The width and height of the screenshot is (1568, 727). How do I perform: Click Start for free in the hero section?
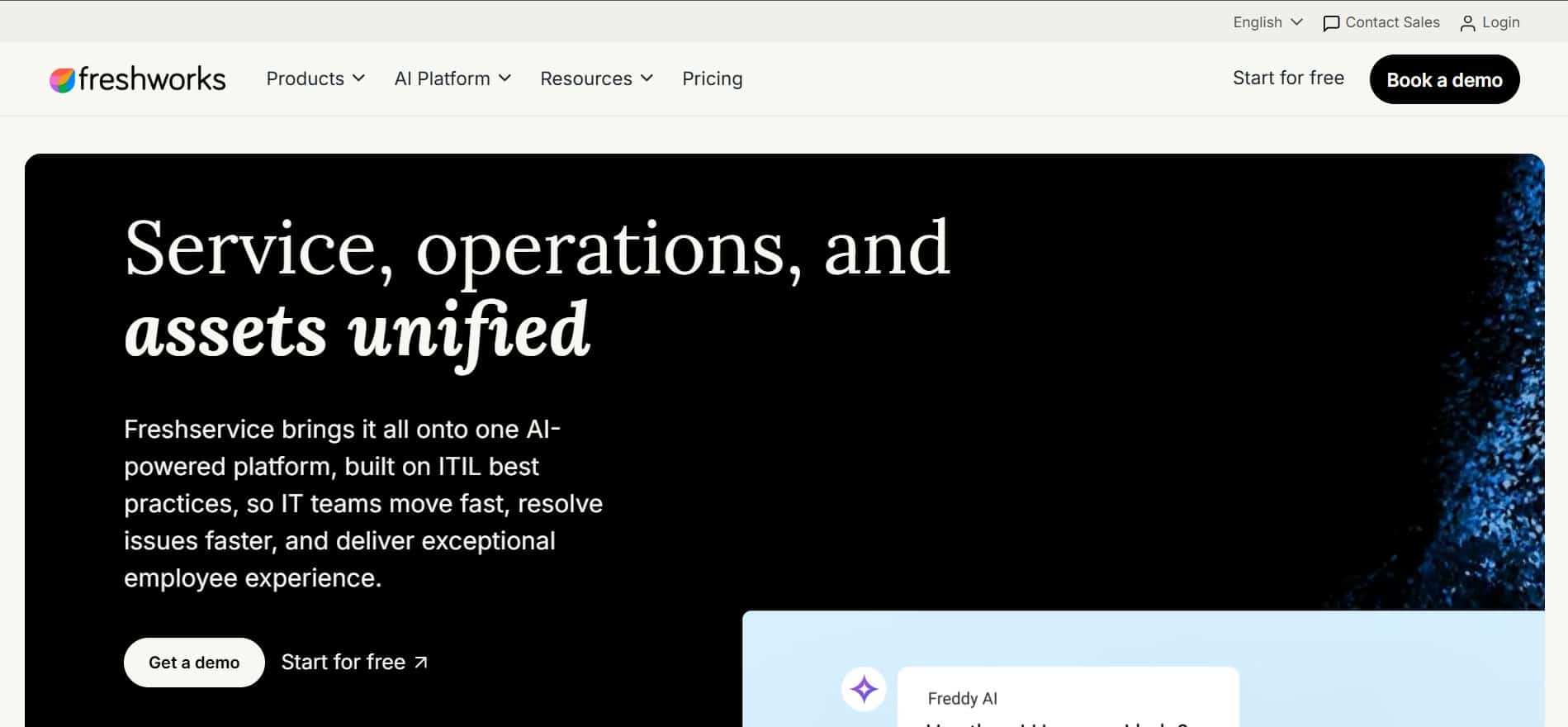[x=354, y=662]
